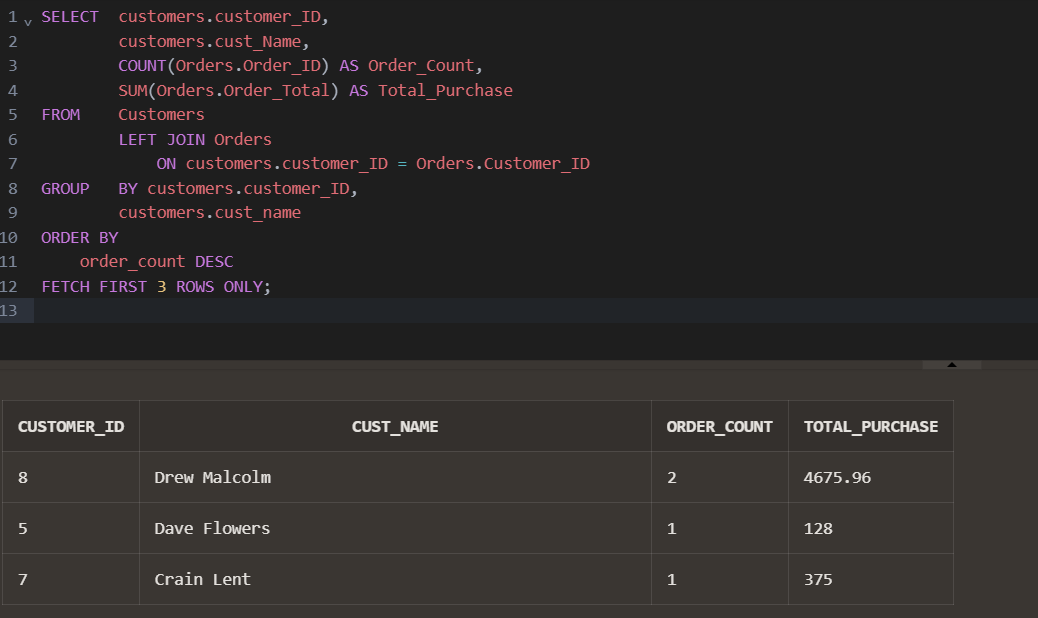This screenshot has width=1038, height=618.
Task: Click line number 12 in the gutter
Action: pyautogui.click(x=9, y=287)
